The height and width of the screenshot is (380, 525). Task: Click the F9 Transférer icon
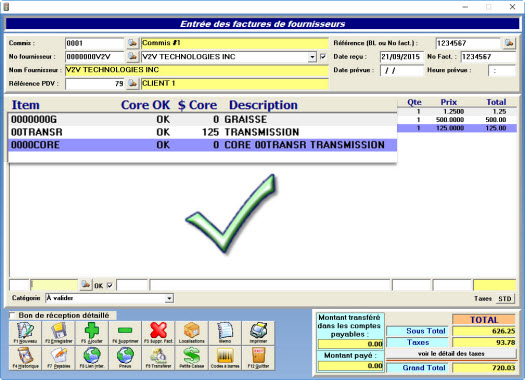[x=158, y=358]
